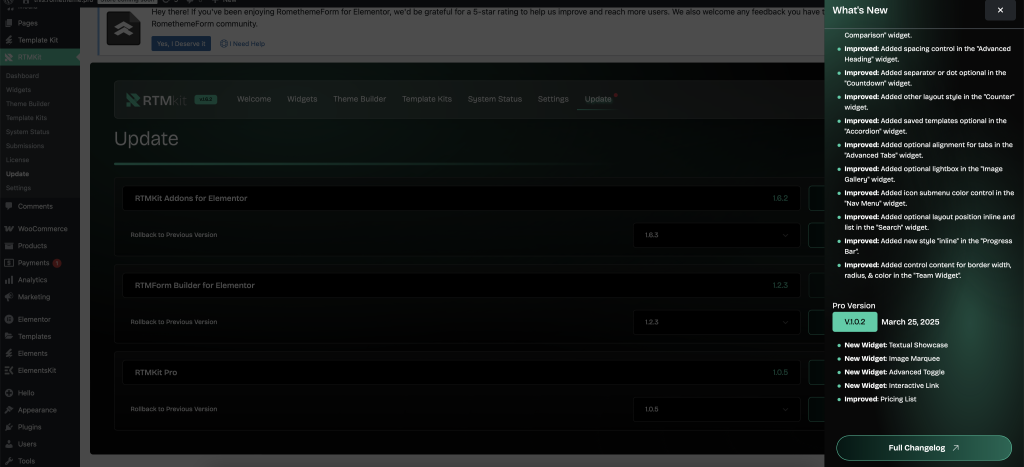Click the RTMKit Addons current version 1.6.2
The image size is (1024, 467).
click(x=780, y=199)
